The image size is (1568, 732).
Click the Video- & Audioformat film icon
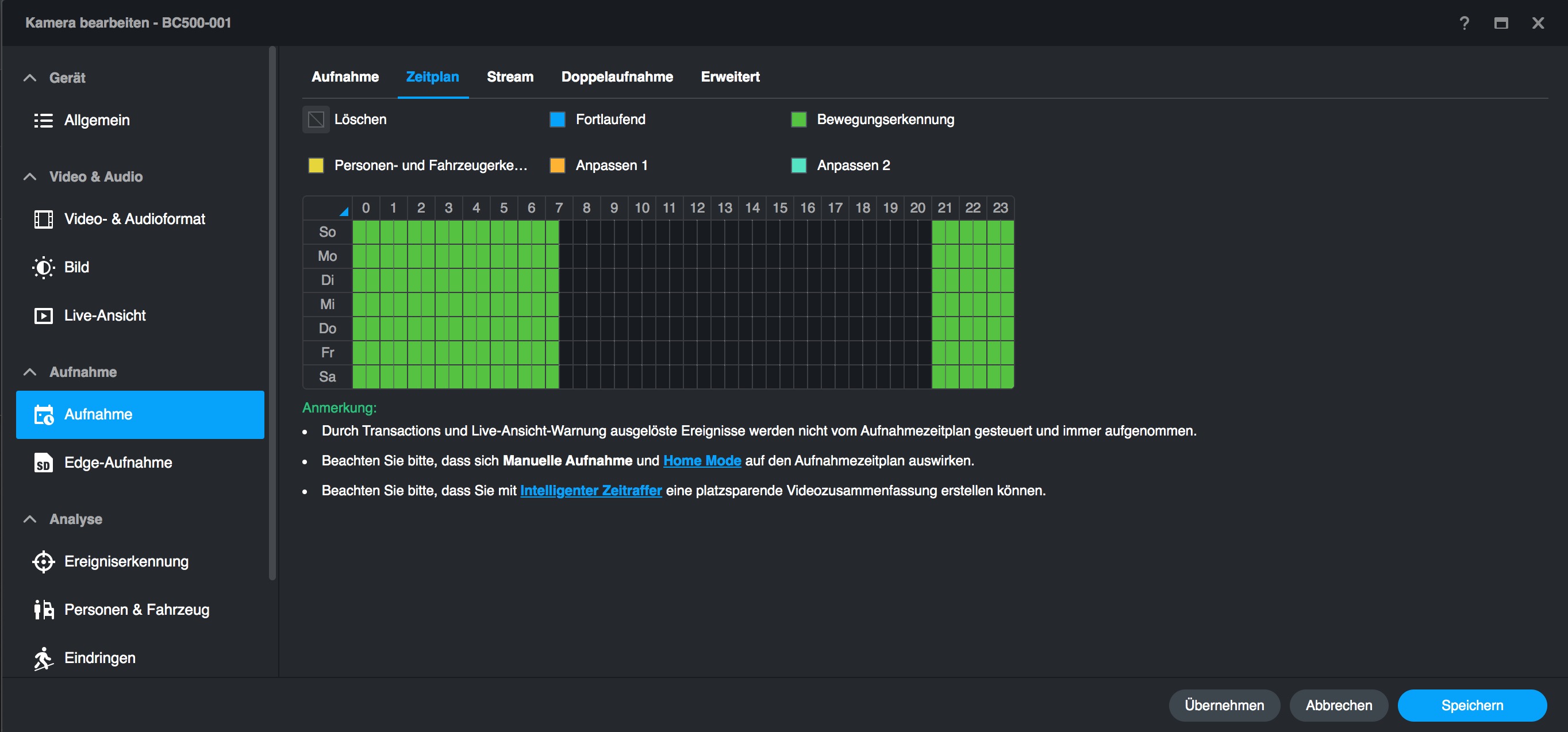pyautogui.click(x=43, y=219)
